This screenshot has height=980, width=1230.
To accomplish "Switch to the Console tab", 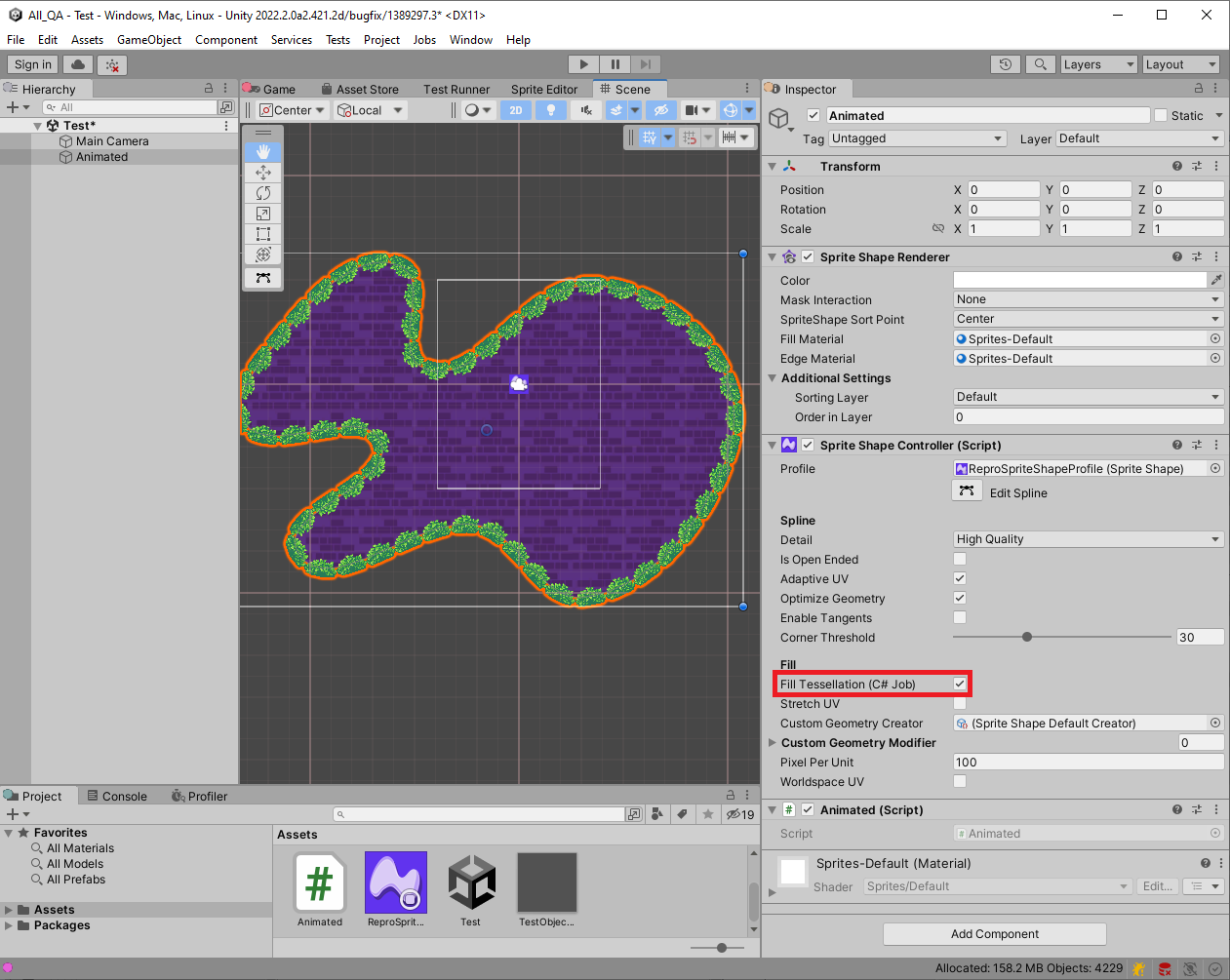I will [117, 796].
